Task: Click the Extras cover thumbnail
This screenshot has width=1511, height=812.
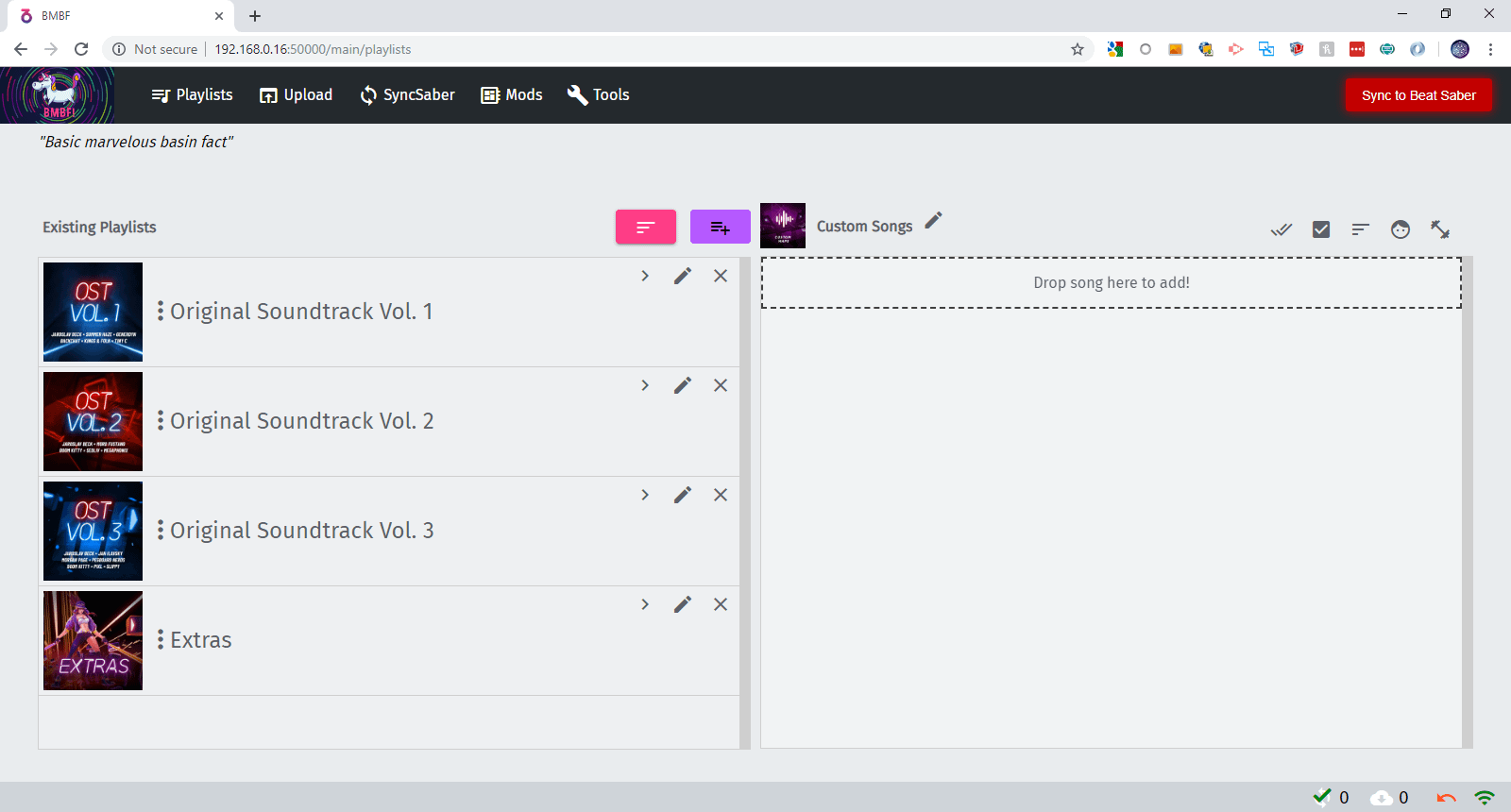Action: click(93, 640)
